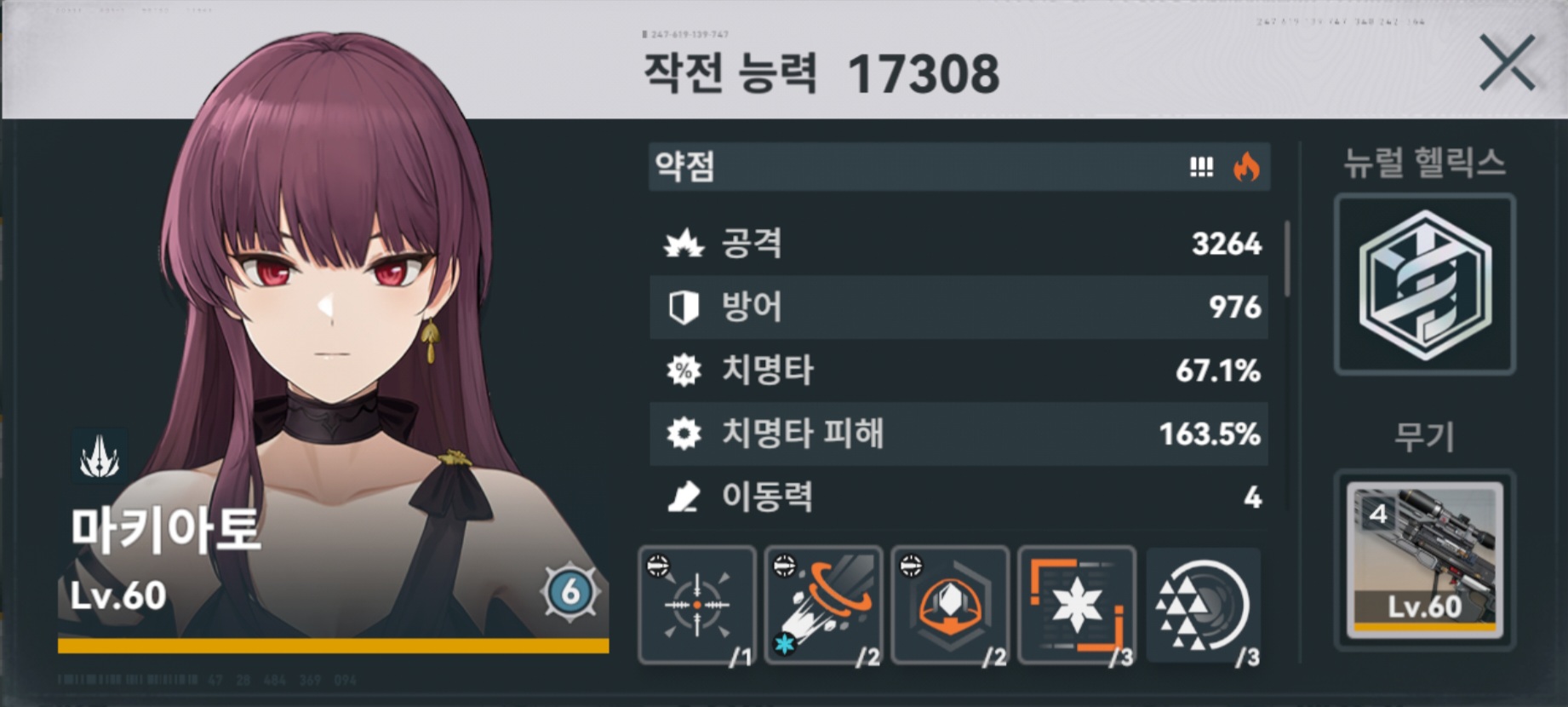
Task: Select the 이동력 mobility stat row
Action: click(x=959, y=497)
